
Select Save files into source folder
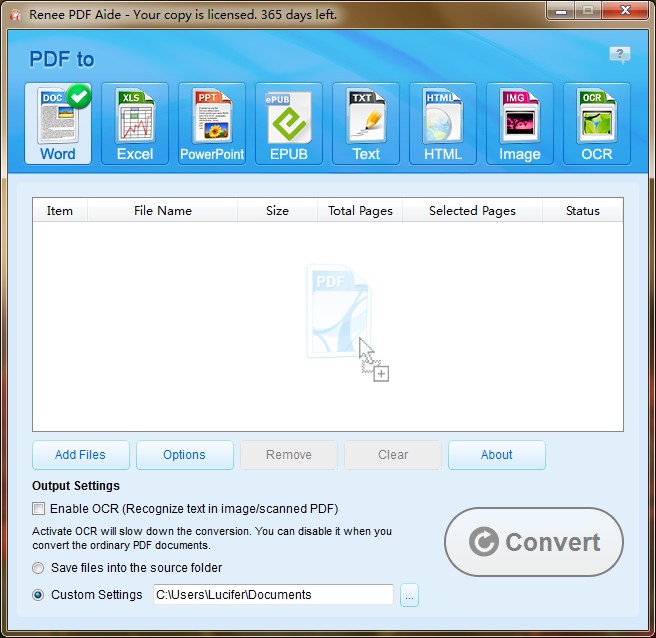39,568
